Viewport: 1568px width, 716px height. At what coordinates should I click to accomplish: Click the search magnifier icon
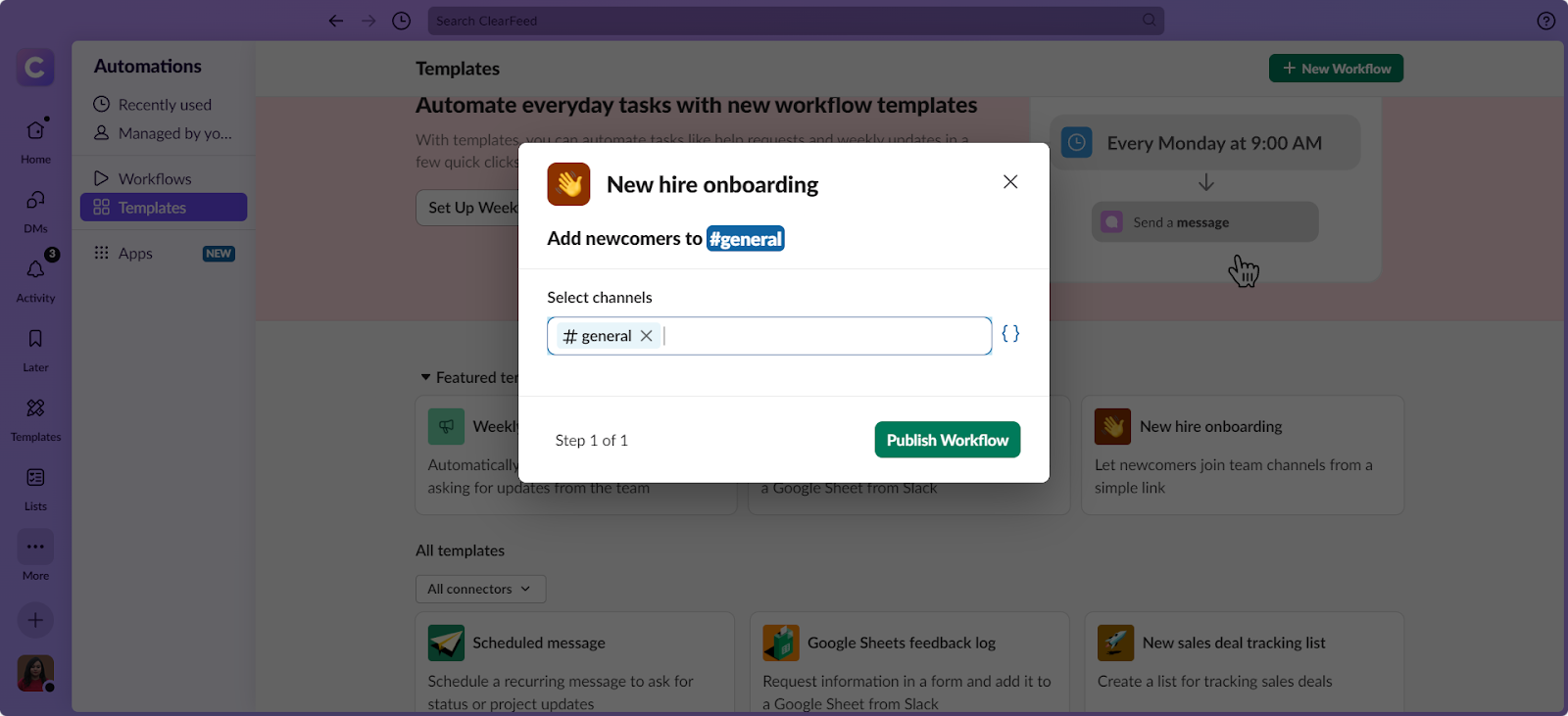point(1150,20)
